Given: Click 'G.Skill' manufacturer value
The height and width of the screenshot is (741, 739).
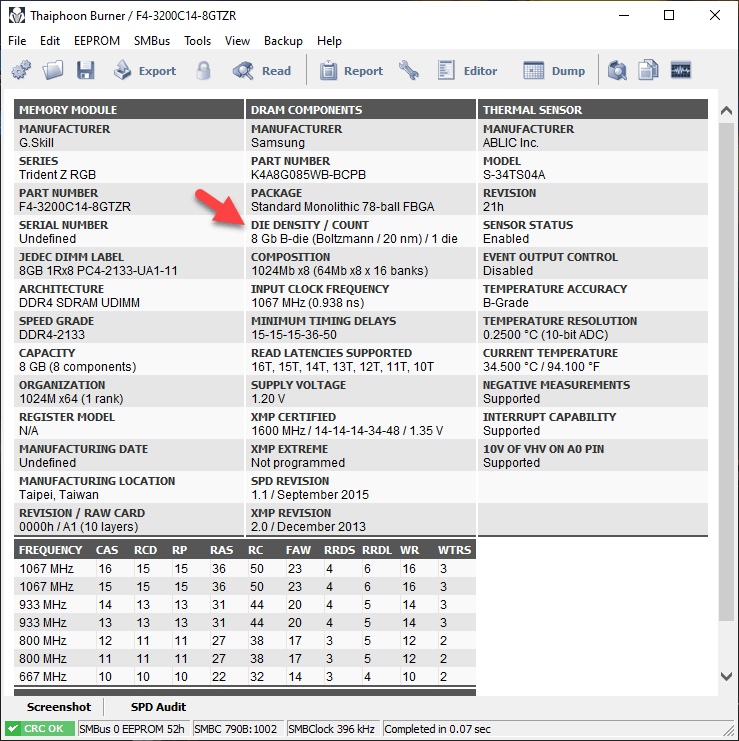Looking at the screenshot, I should point(36,143).
